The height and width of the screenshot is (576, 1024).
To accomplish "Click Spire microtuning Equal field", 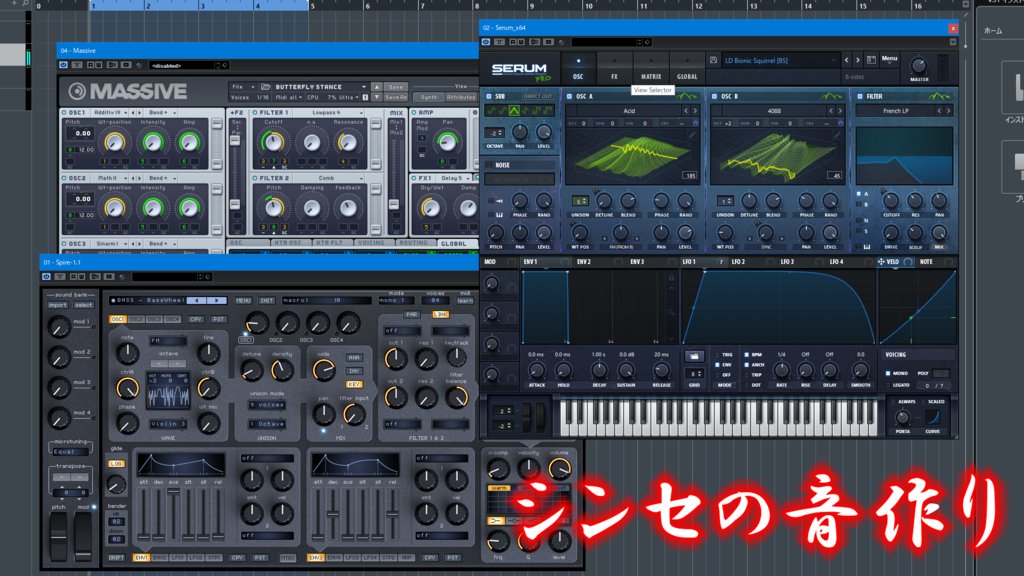I will pyautogui.click(x=70, y=451).
